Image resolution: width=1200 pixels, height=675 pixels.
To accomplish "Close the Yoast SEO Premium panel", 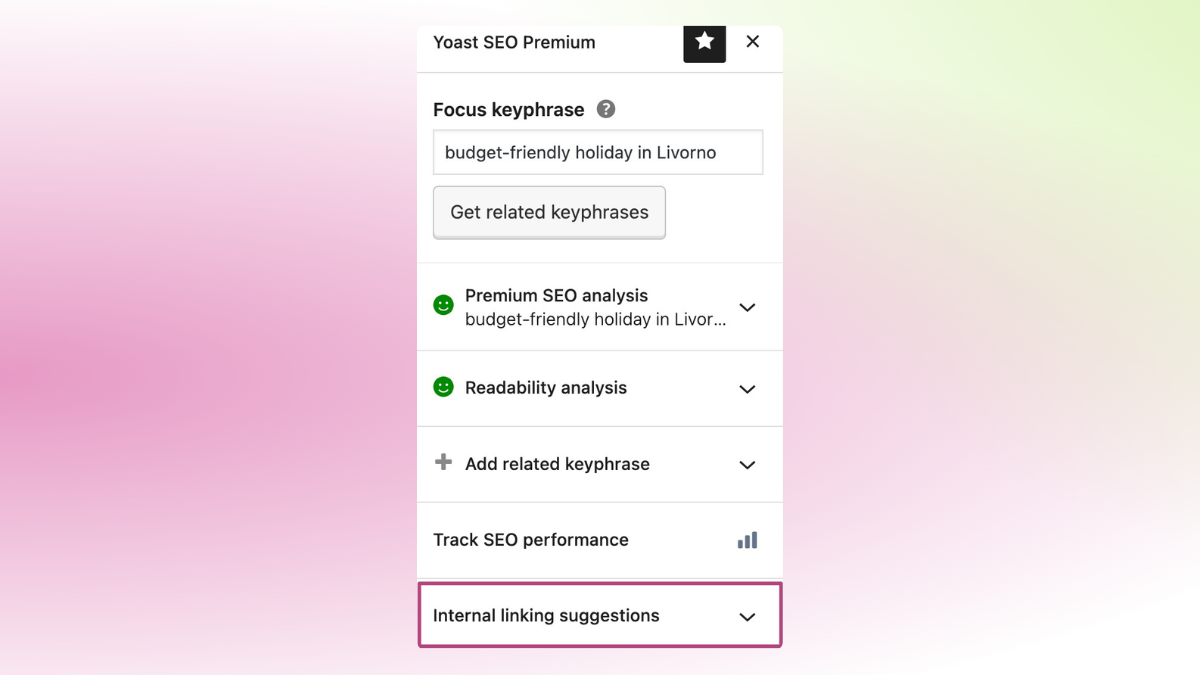I will [753, 42].
